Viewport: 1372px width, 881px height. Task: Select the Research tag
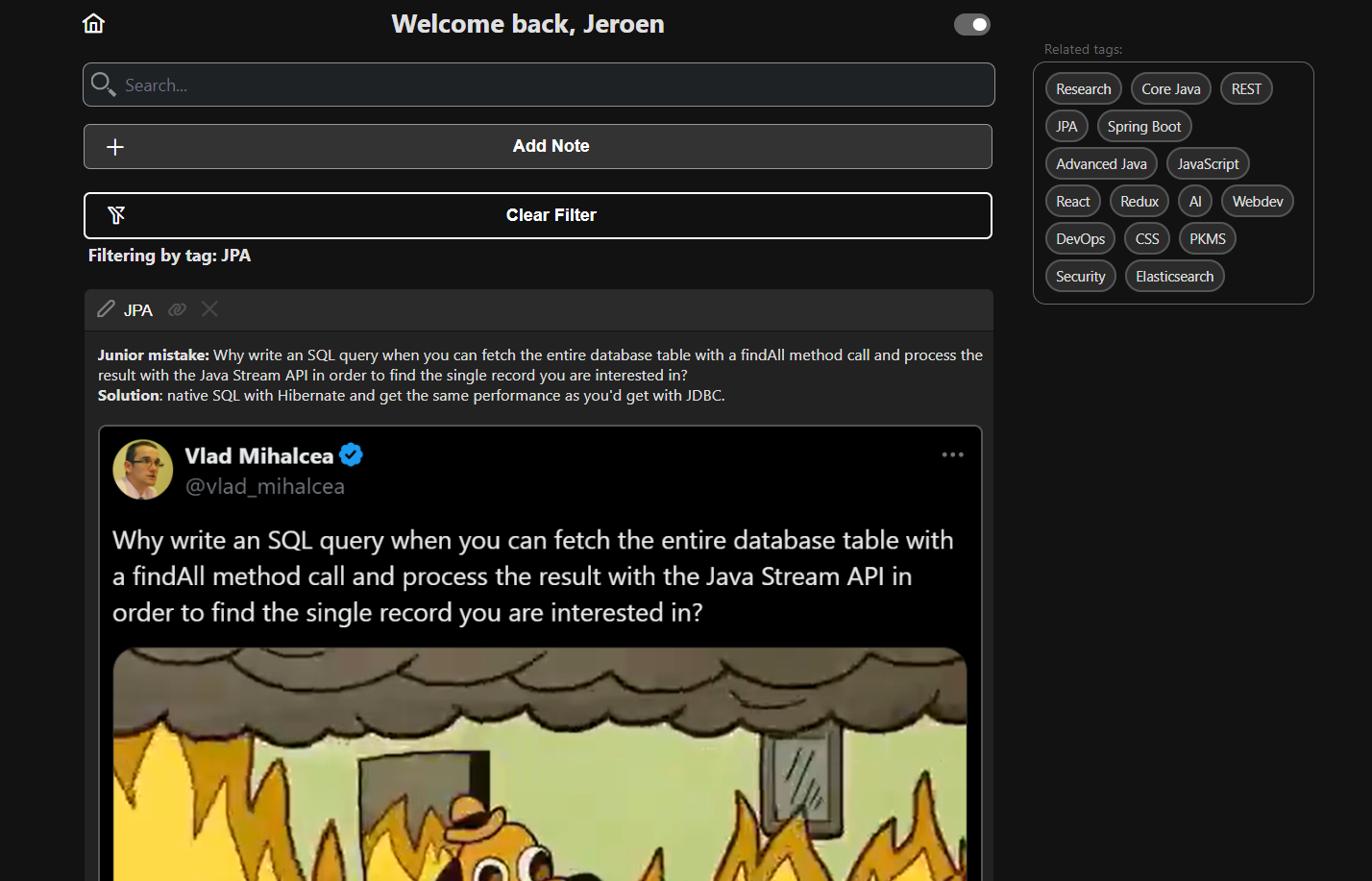click(1084, 88)
